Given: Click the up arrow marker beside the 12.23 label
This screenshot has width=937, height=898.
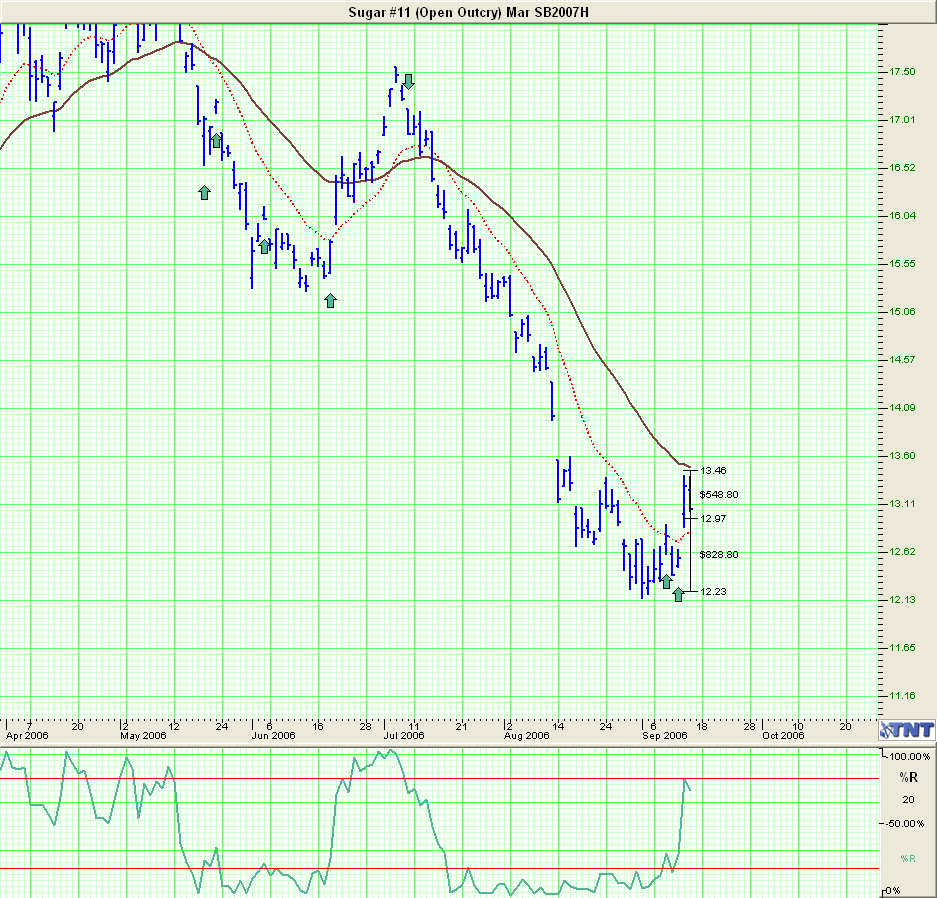Looking at the screenshot, I should pos(678,594).
